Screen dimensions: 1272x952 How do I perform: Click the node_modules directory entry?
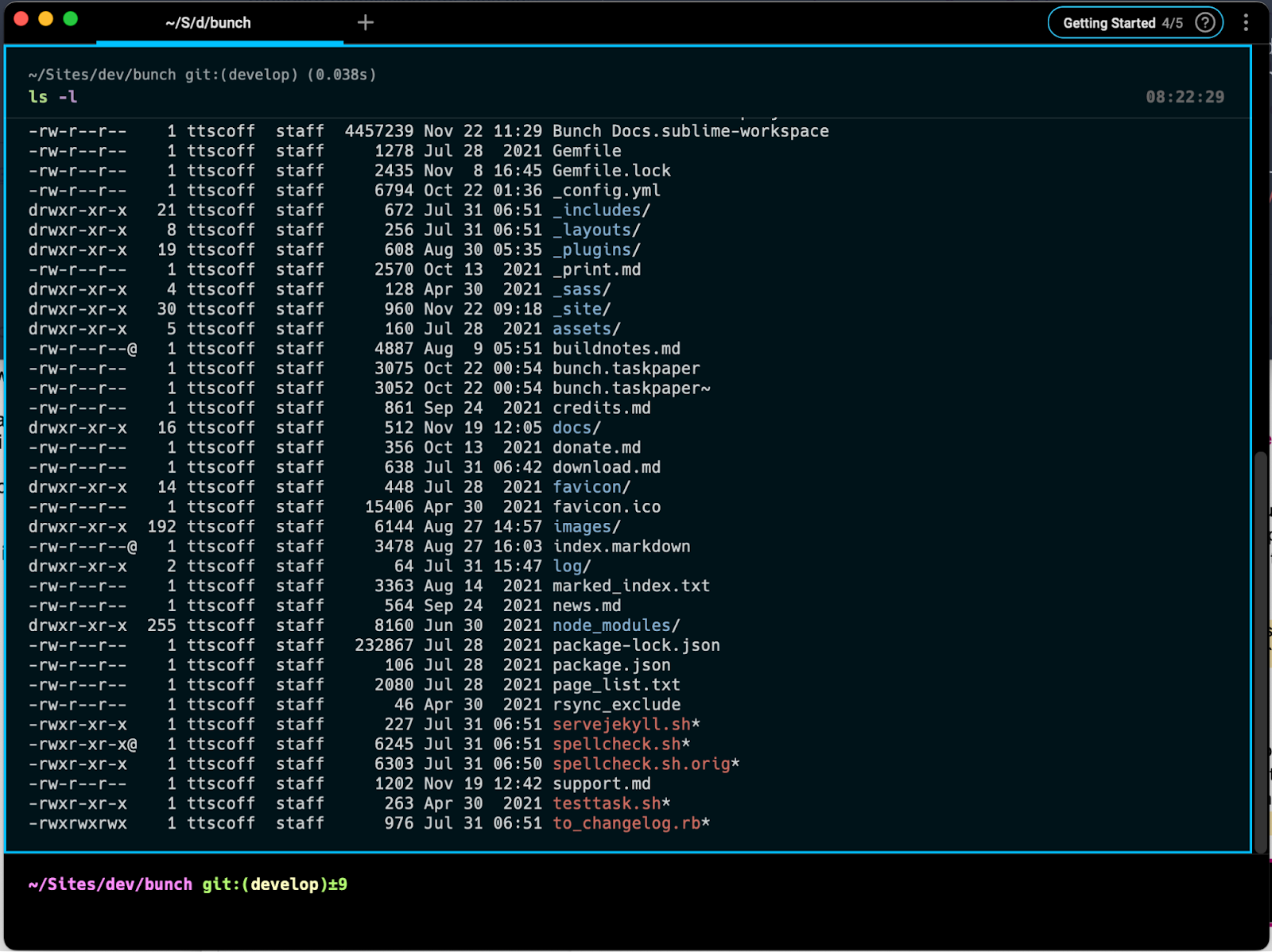click(612, 625)
